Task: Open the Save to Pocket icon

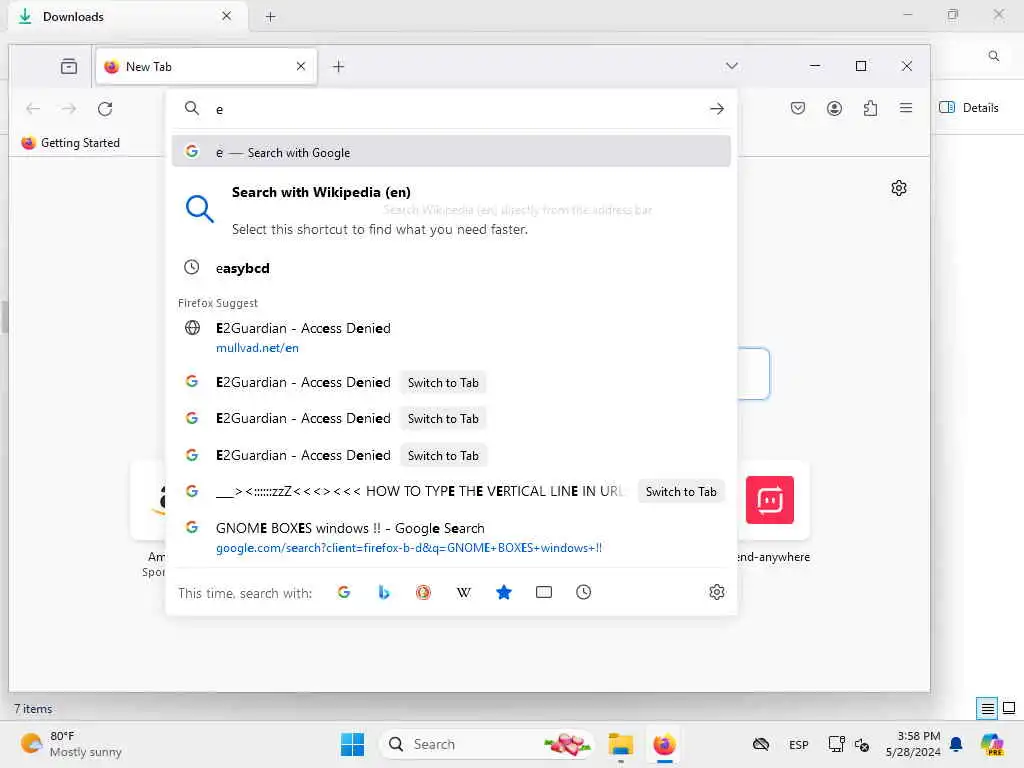Action: (x=797, y=108)
